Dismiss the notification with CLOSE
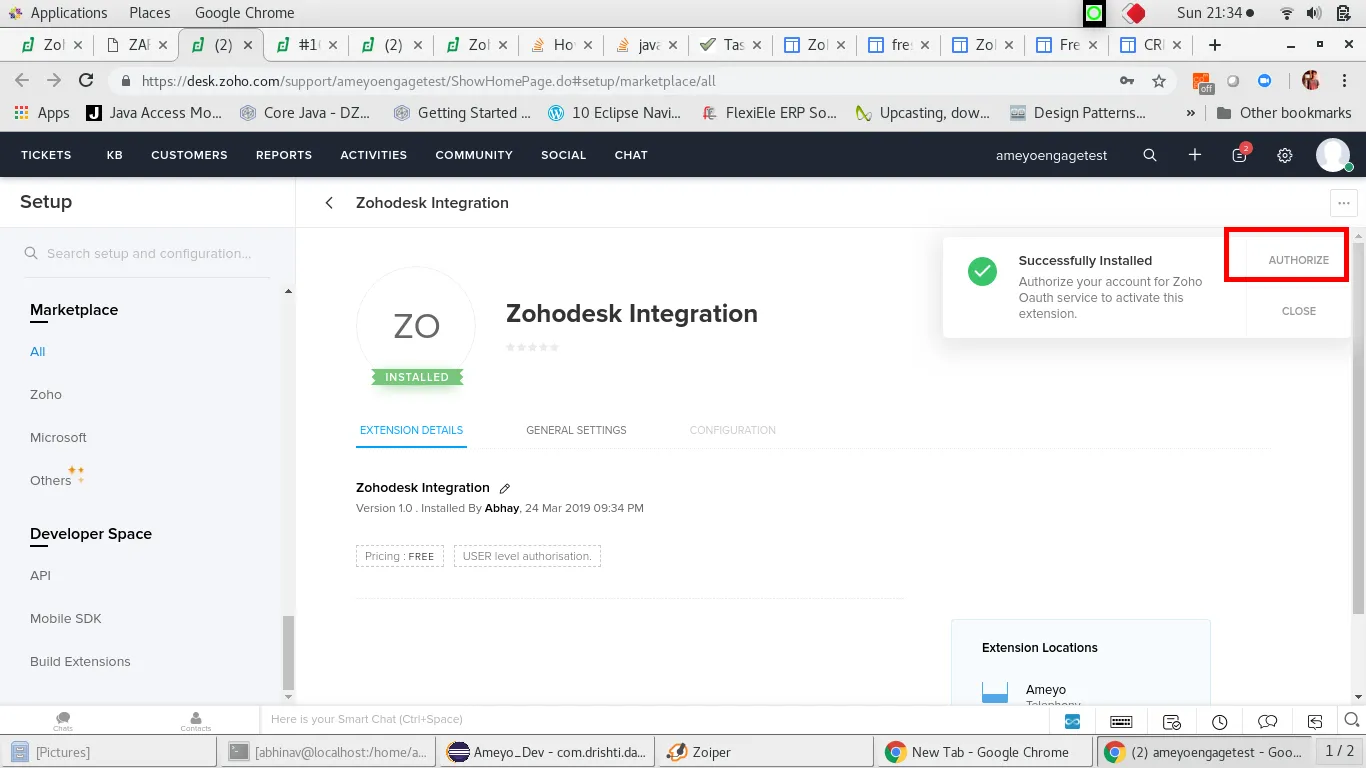 coord(1298,311)
